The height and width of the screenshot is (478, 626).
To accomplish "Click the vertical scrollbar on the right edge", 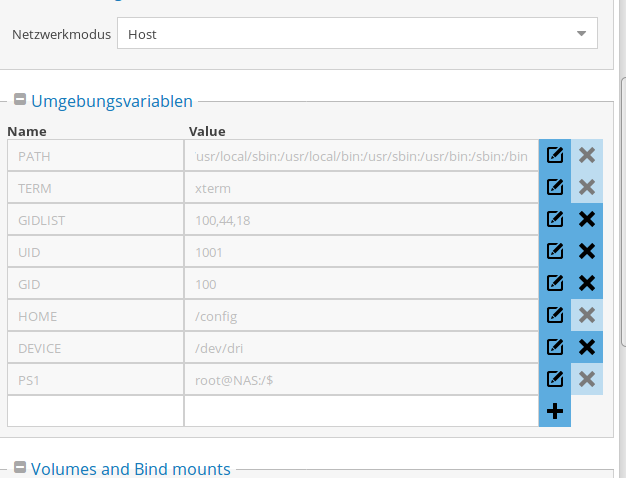I will coord(623,212).
